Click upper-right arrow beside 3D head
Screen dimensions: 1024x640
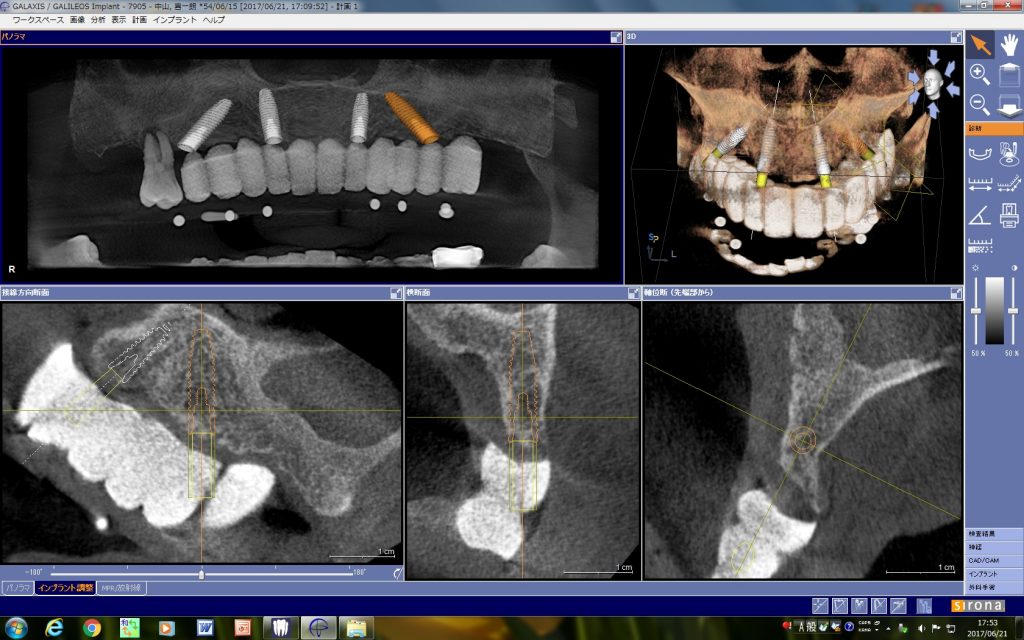click(950, 67)
